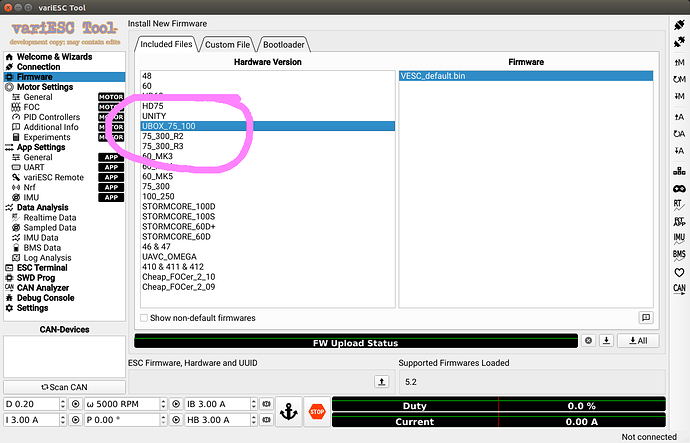Click stepper arrows of P 0.00 spinbox
Image resolution: width=690 pixels, height=443 pixels.
[164, 420]
